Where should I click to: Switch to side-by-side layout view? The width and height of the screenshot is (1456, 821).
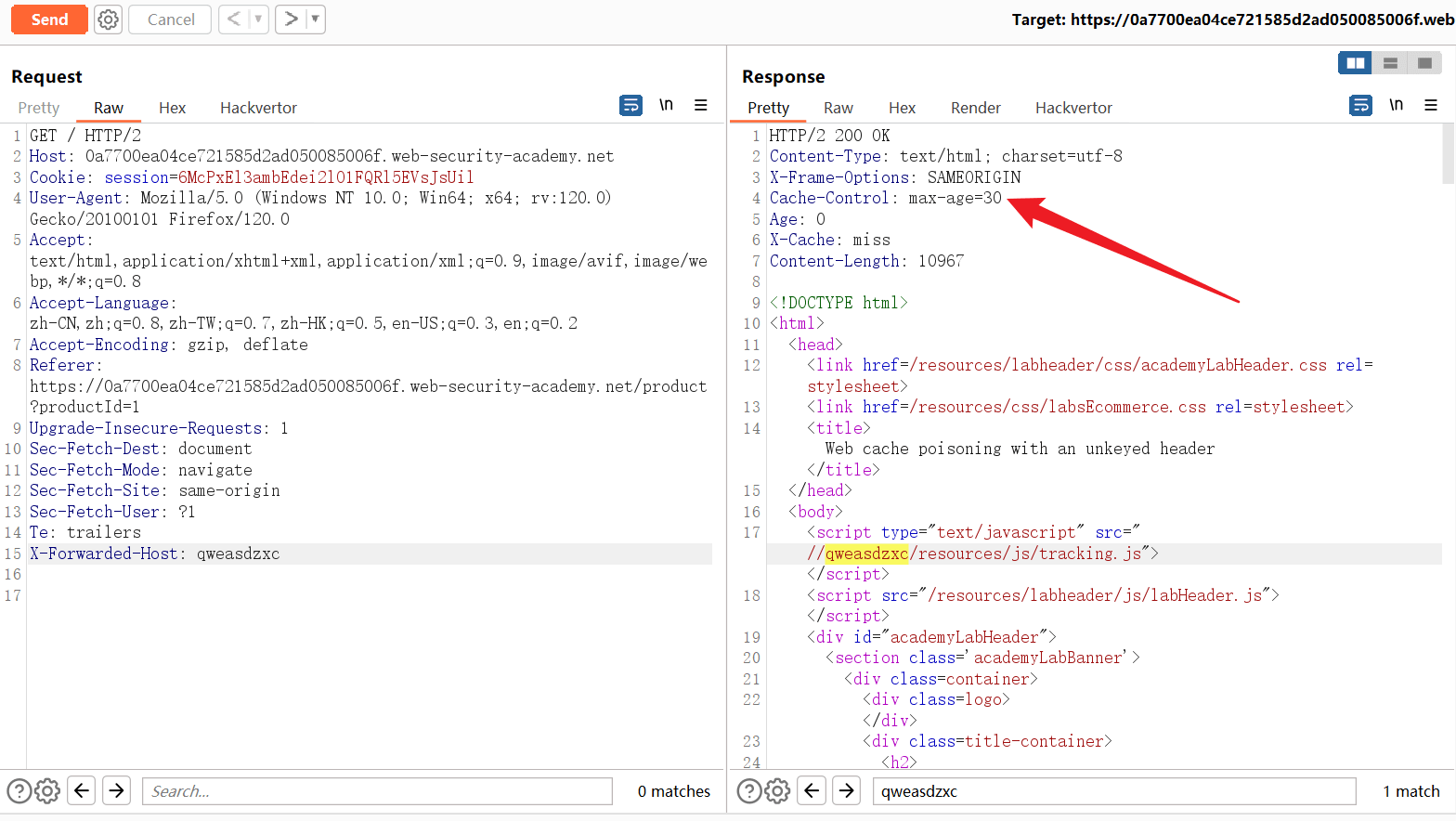[x=1355, y=63]
